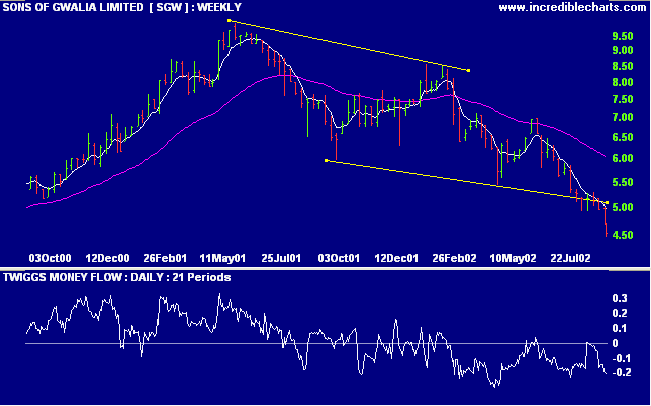Click the 11May01 date label
This screenshot has height=406, width=651.
pyautogui.click(x=223, y=258)
